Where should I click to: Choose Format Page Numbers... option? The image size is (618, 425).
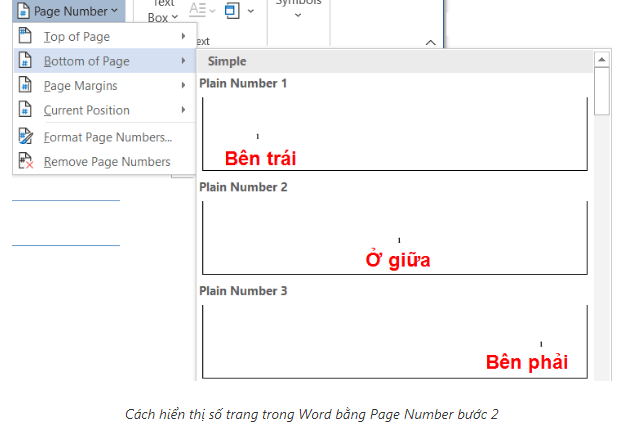click(107, 137)
